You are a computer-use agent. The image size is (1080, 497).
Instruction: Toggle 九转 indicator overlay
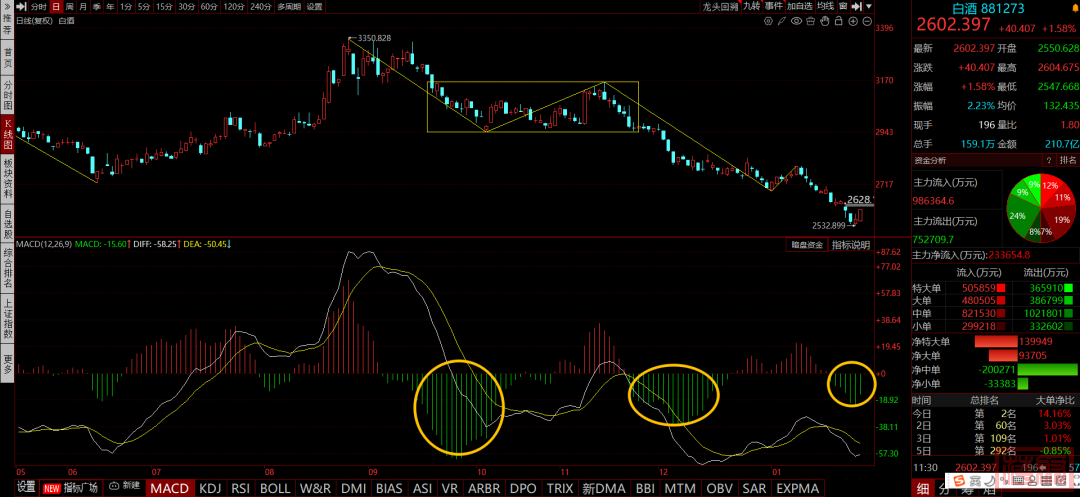(x=752, y=7)
